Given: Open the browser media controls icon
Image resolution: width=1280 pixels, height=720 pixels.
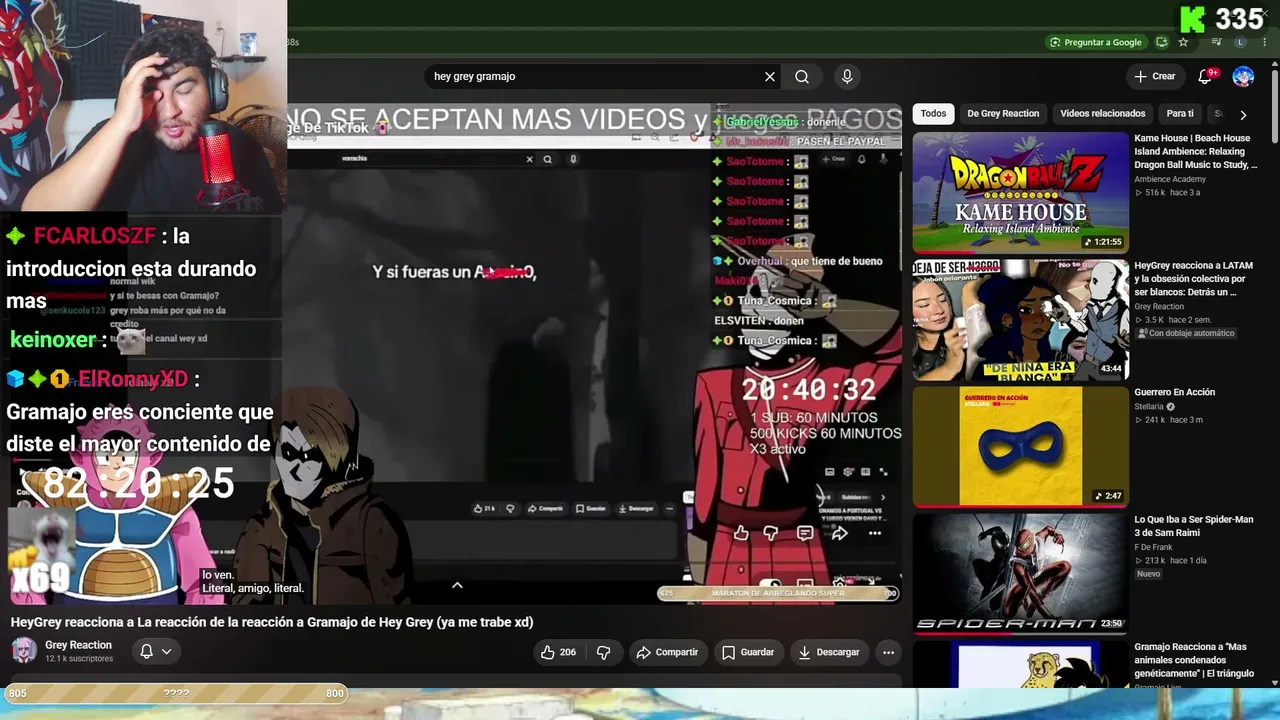Looking at the screenshot, I should click(x=1216, y=42).
